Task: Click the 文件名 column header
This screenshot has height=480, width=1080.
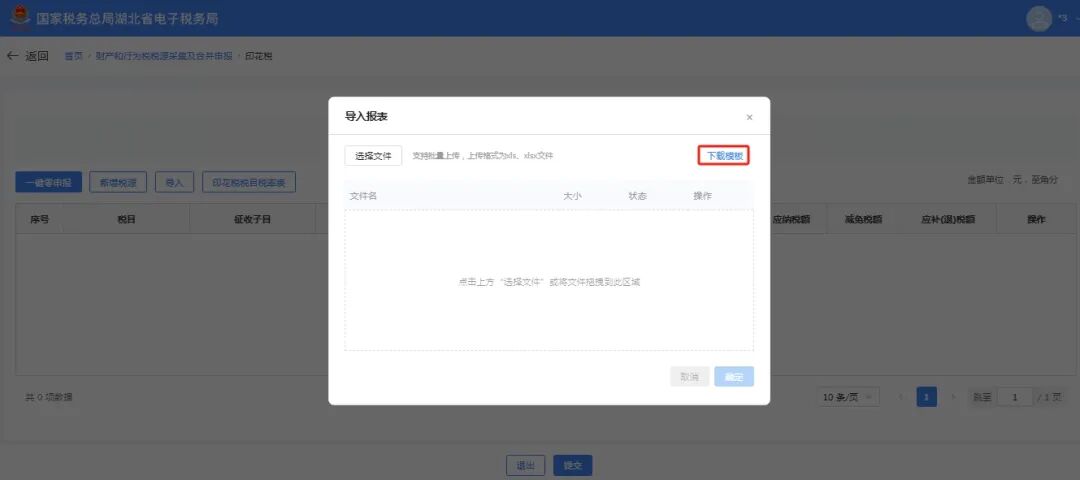Action: point(363,196)
